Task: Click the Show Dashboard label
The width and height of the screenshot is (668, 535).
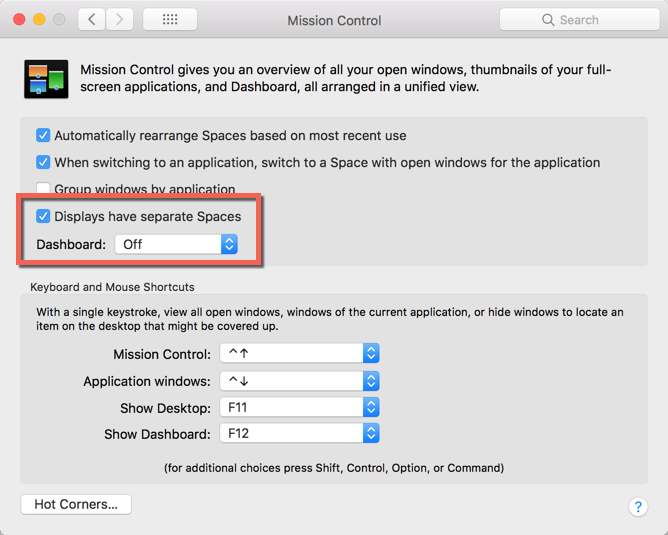Action: click(x=157, y=434)
